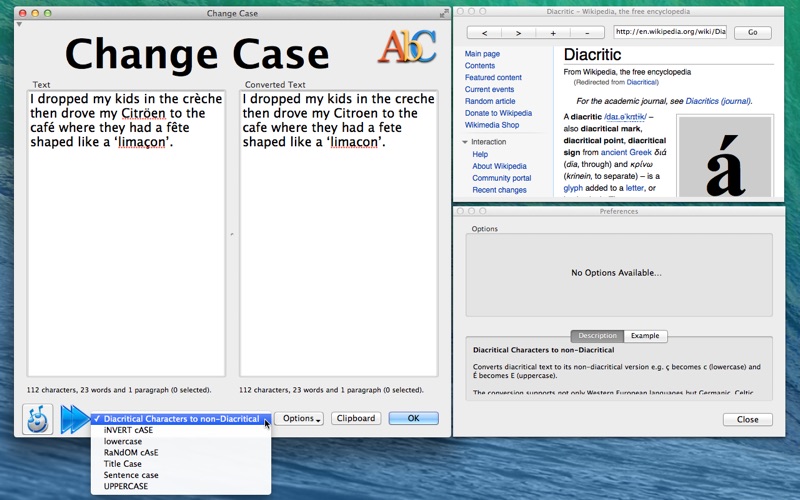Click inside the source Text area
The height and width of the screenshot is (500, 800).
tap(126, 234)
